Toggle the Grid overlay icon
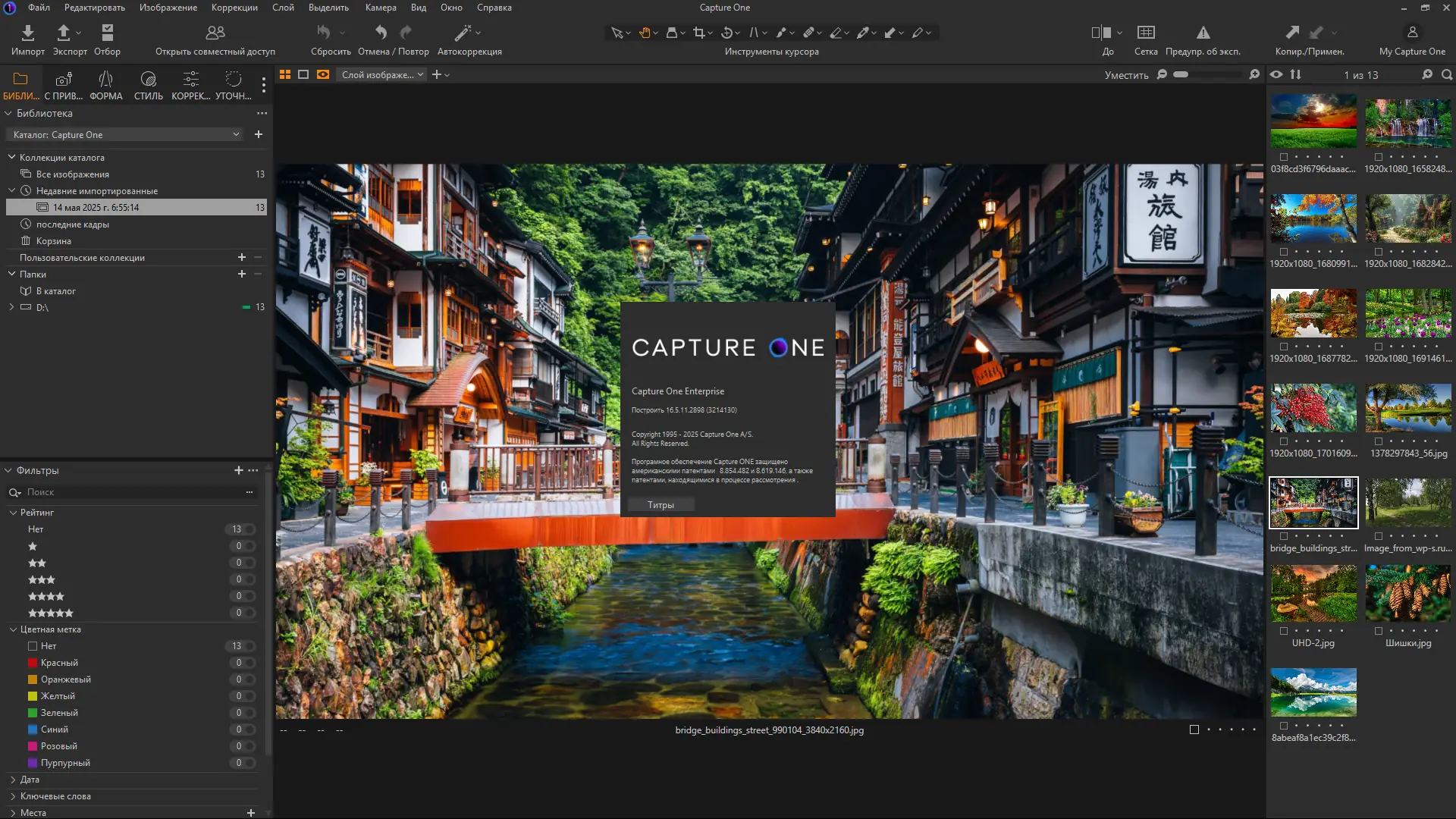The image size is (1456, 819). [x=1146, y=33]
